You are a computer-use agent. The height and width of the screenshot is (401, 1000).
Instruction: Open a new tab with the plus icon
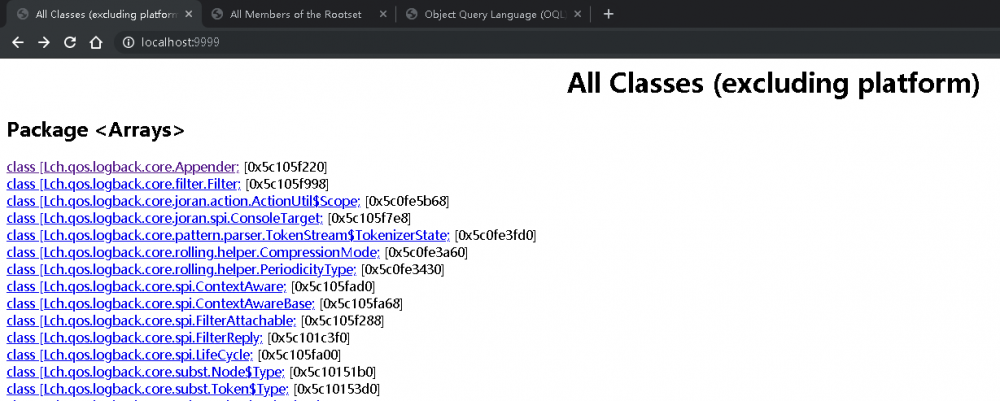pyautogui.click(x=608, y=14)
